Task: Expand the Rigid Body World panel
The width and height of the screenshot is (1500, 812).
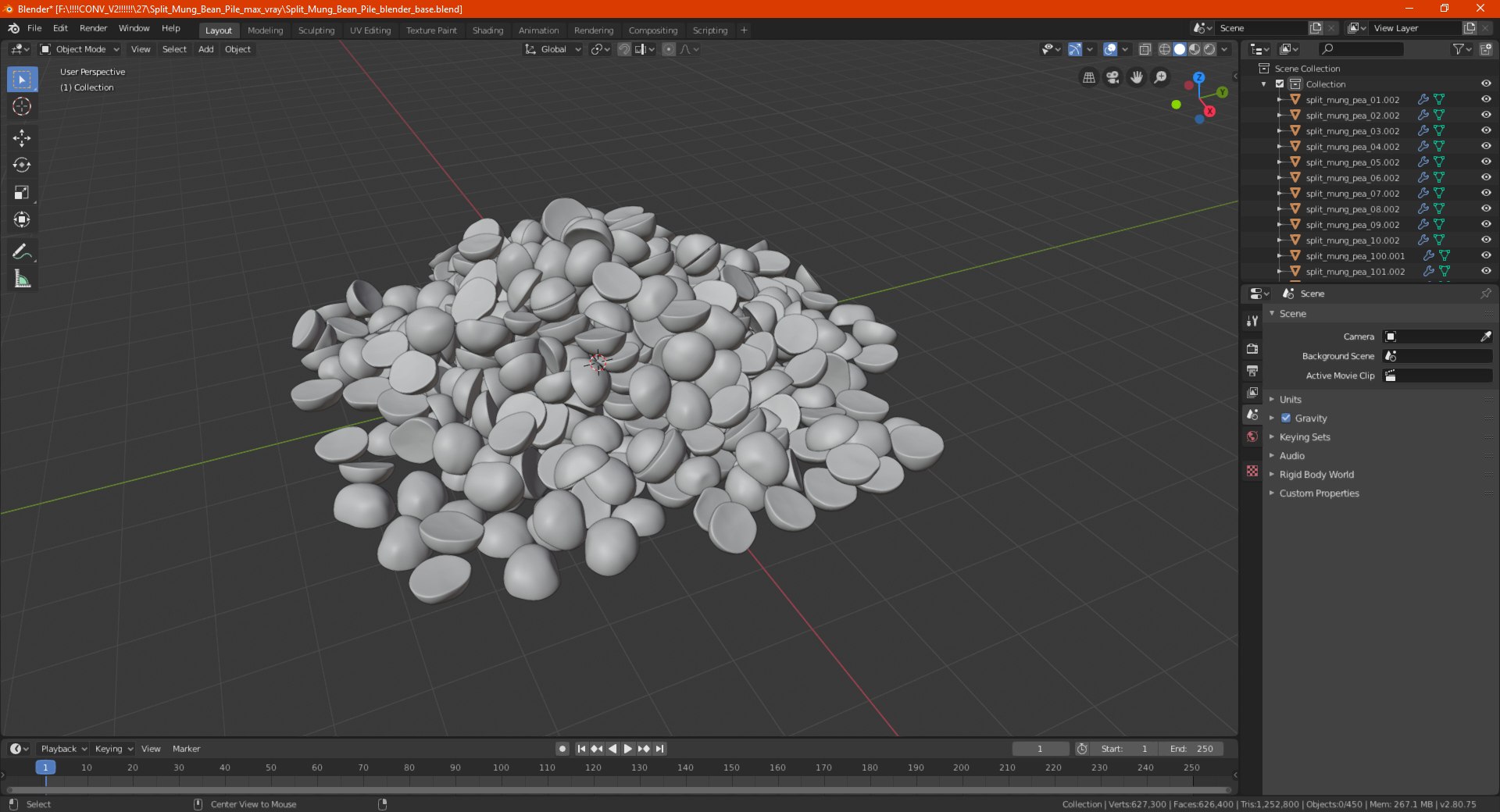Action: pos(1316,474)
